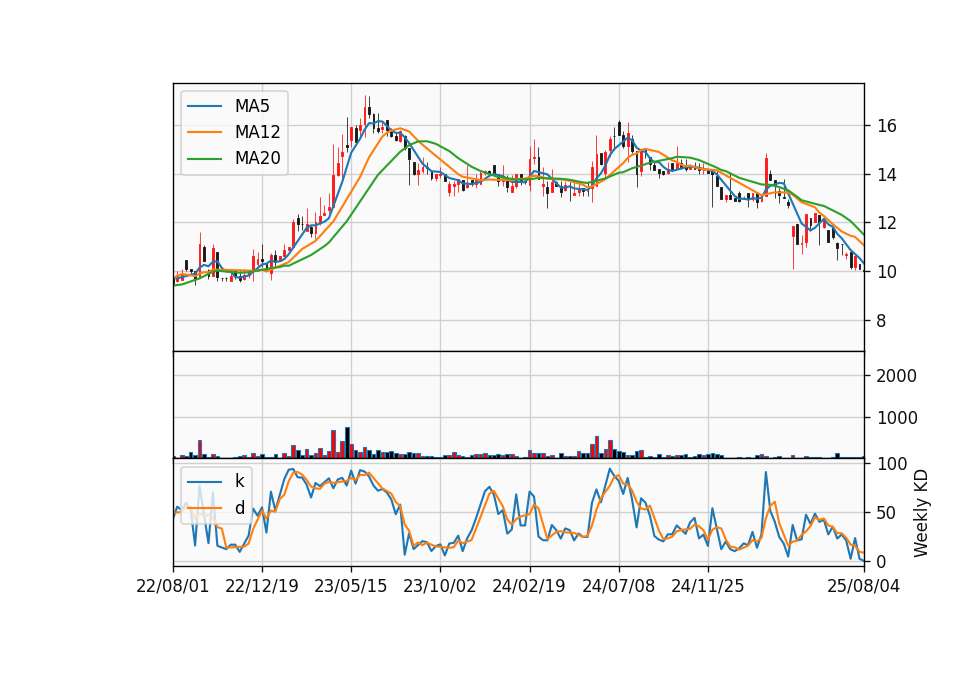
Task: Click the tallest volume bar near 23/05/15
Action: [x=347, y=443]
